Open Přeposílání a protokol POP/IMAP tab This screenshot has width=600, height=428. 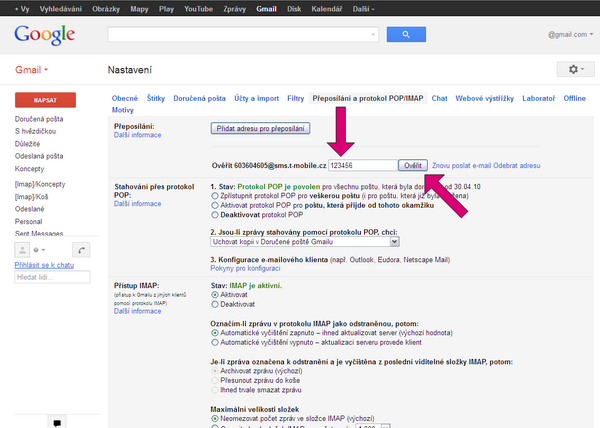point(368,98)
